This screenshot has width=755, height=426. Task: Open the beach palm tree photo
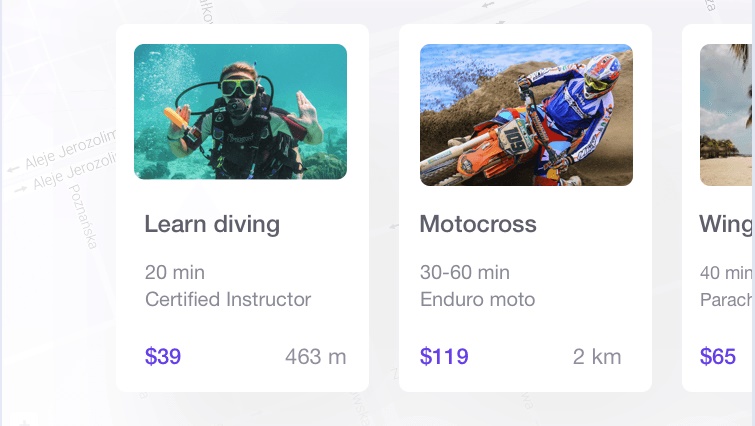tap(727, 115)
